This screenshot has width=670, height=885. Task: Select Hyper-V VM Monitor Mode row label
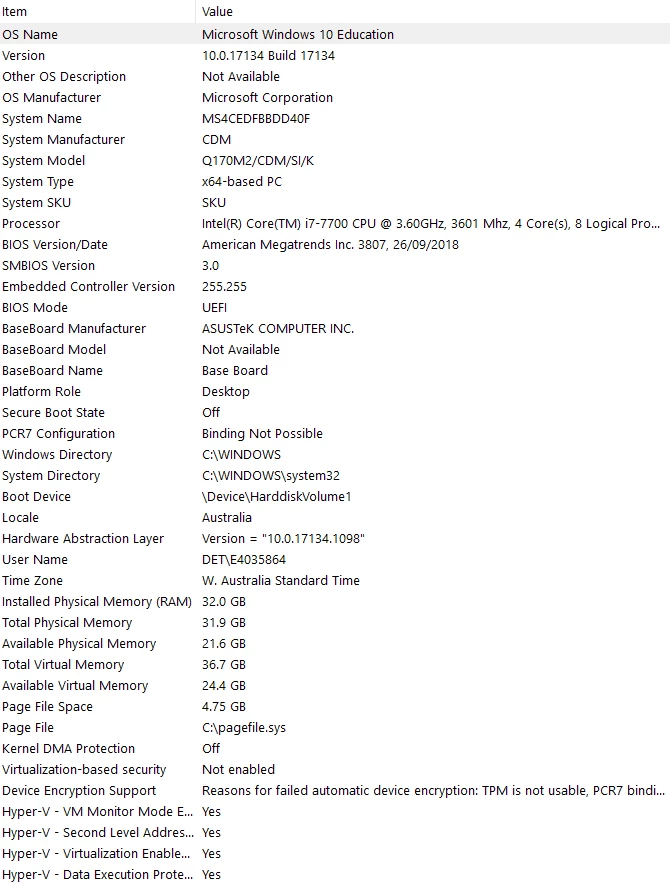[97, 811]
